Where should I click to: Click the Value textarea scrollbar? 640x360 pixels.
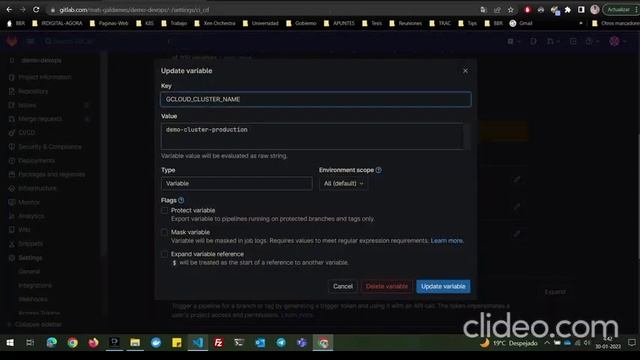tap(467, 136)
